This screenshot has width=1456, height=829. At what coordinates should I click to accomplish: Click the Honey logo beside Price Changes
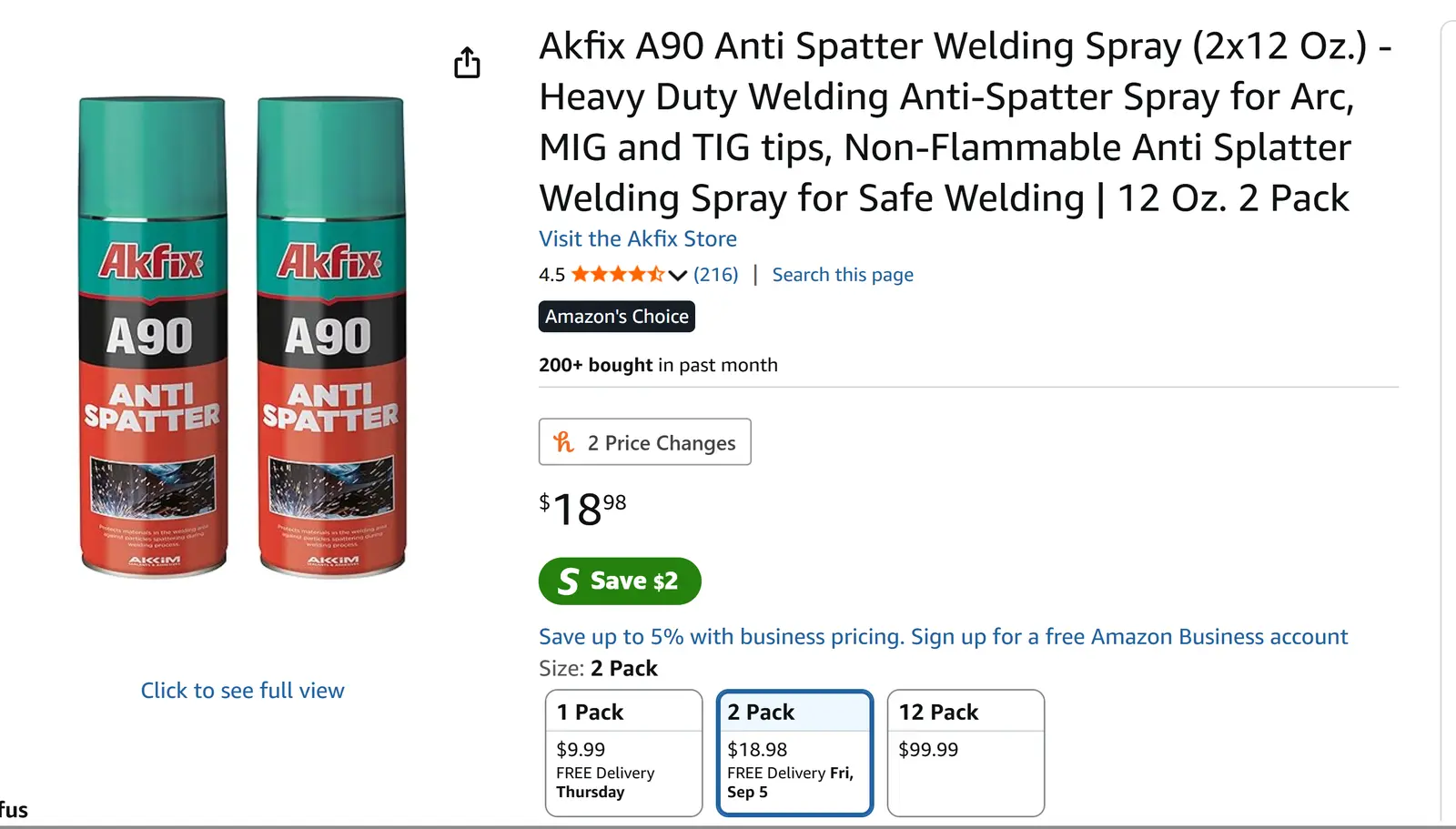[x=564, y=442]
